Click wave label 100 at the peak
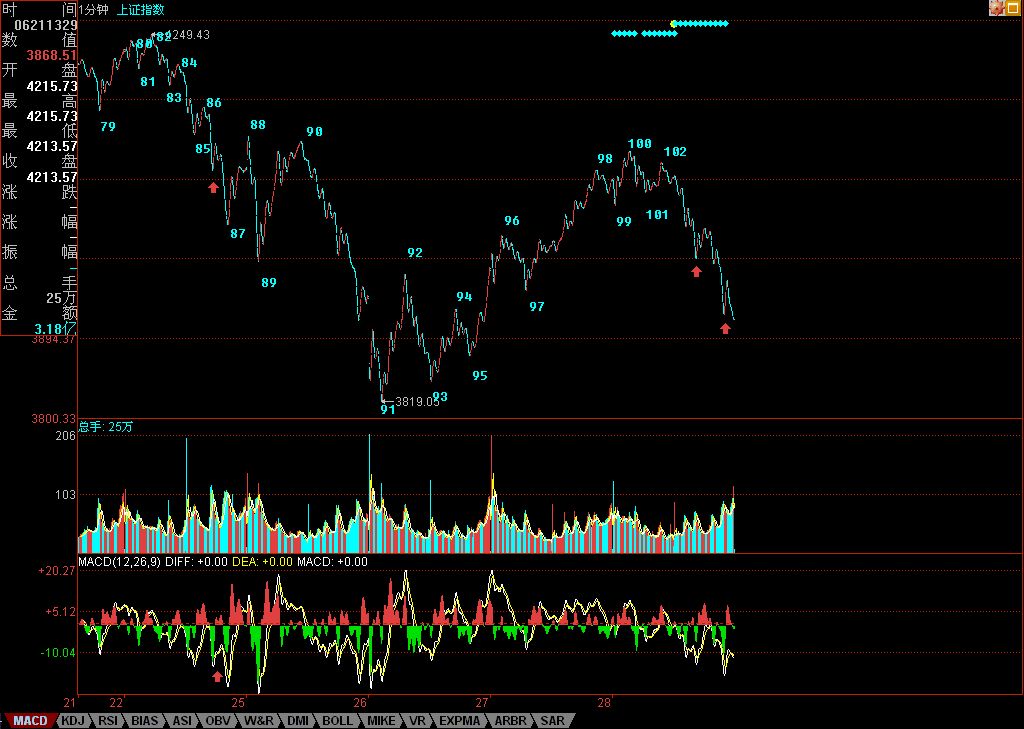This screenshot has width=1024, height=729. click(x=640, y=144)
